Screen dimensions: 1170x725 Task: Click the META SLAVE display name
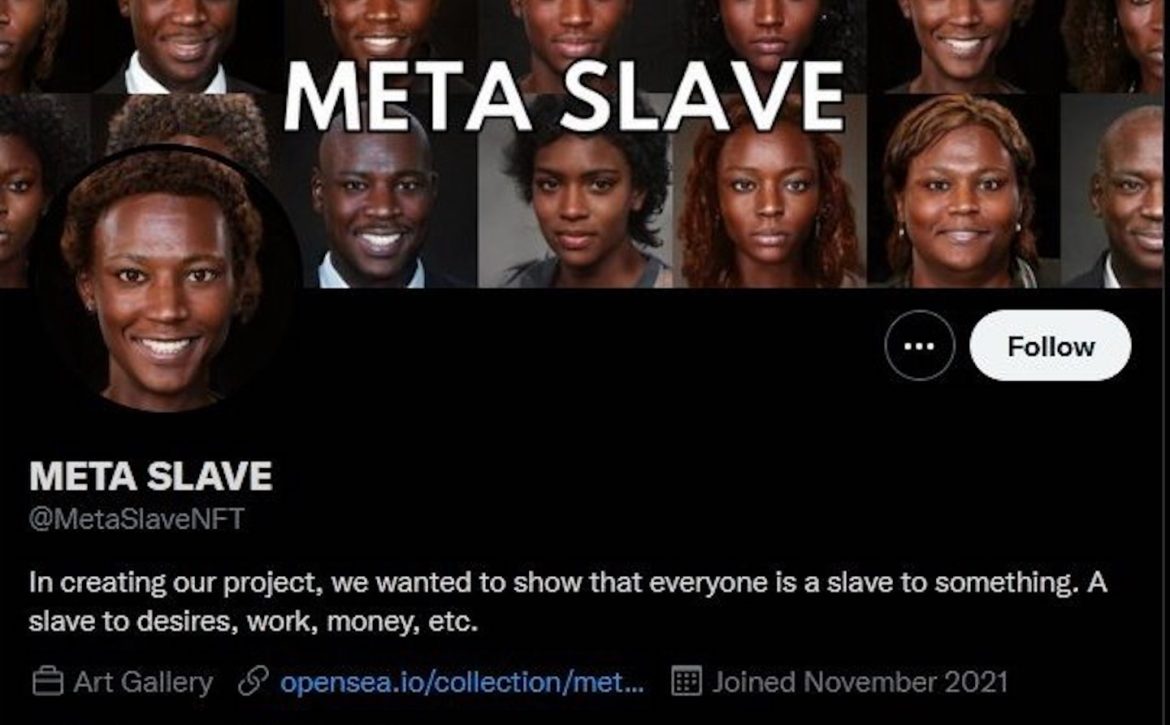[x=151, y=476]
